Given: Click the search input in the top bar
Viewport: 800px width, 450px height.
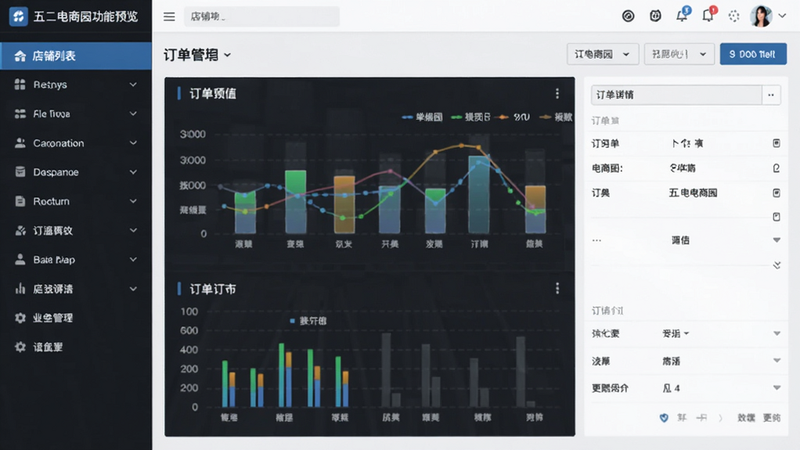Looking at the screenshot, I should [262, 16].
